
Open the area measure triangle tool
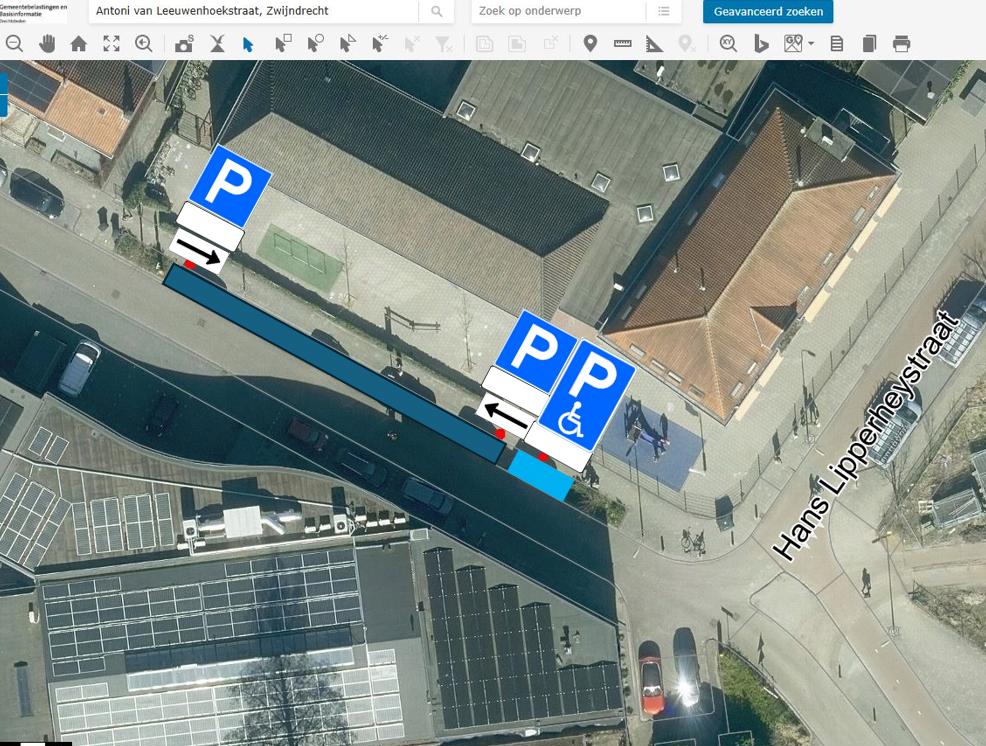pos(654,44)
